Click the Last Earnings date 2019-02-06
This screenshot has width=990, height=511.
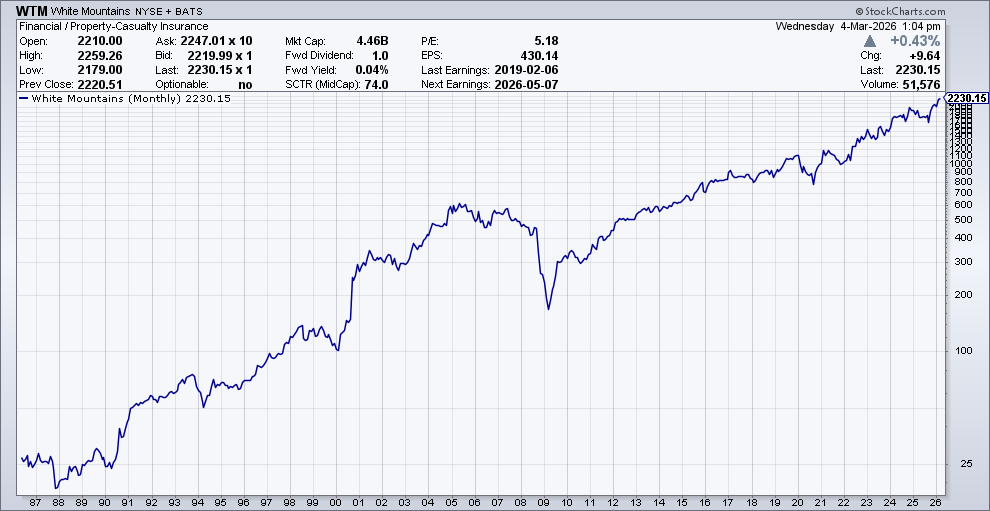coord(527,70)
